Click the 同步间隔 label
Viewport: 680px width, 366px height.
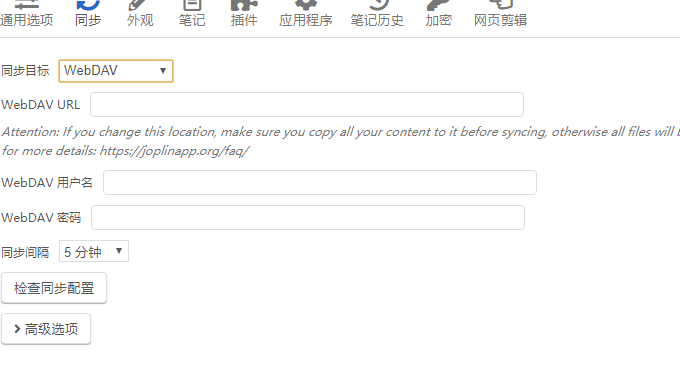point(25,252)
